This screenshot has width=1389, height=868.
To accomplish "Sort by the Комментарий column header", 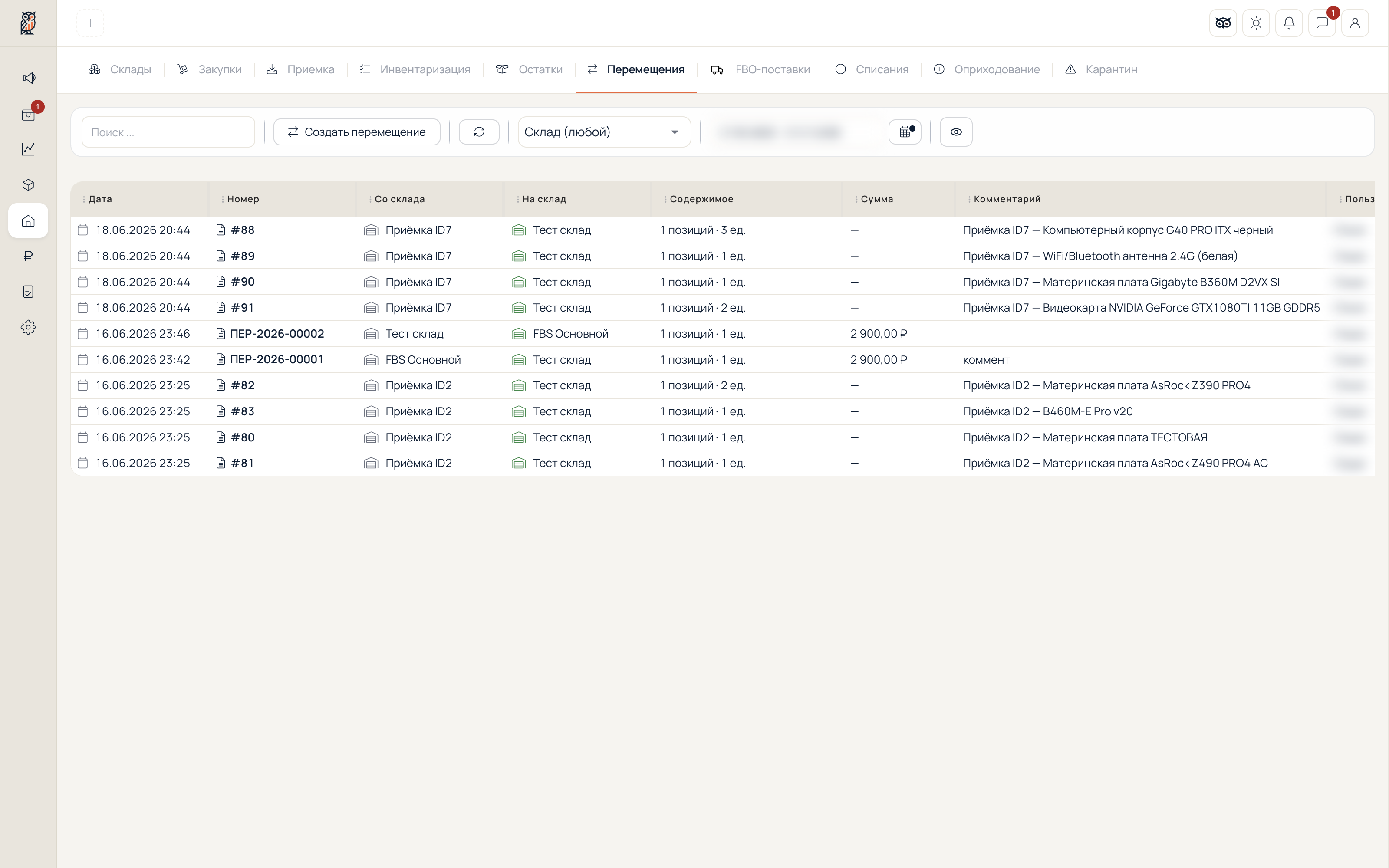I will point(1007,199).
